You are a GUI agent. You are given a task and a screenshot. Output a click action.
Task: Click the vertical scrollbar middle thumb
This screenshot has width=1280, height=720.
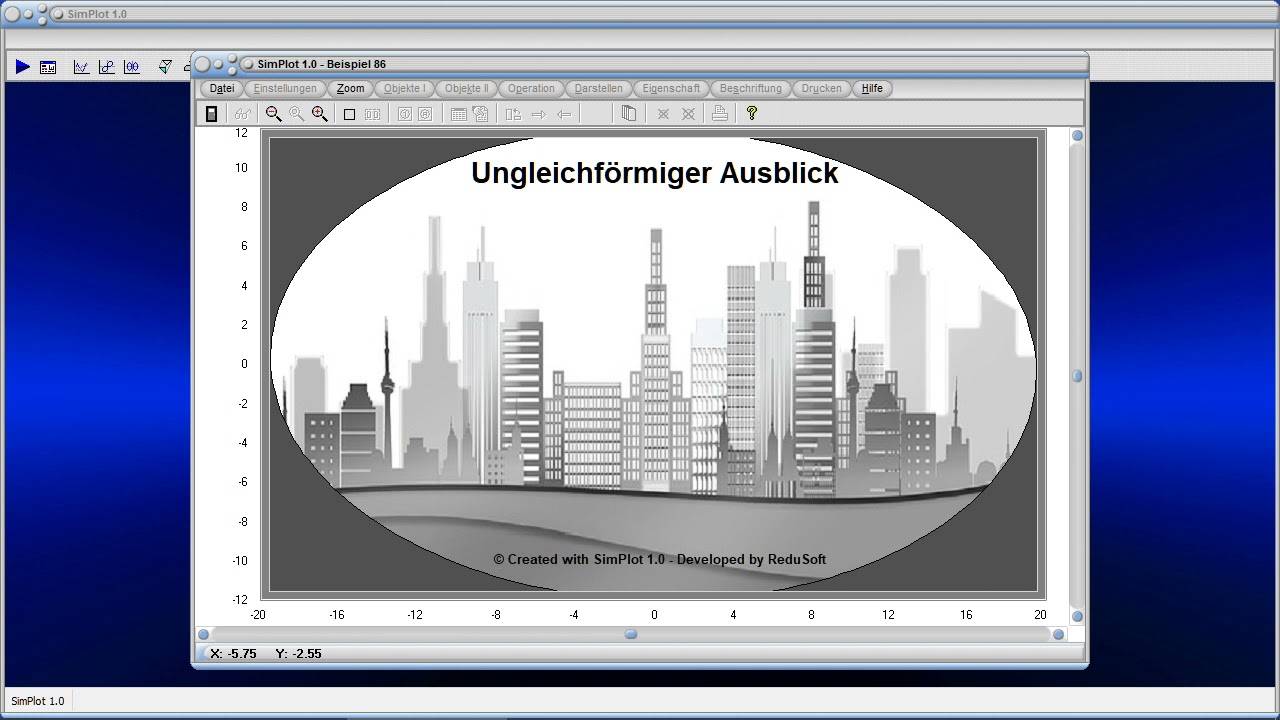[1077, 376]
